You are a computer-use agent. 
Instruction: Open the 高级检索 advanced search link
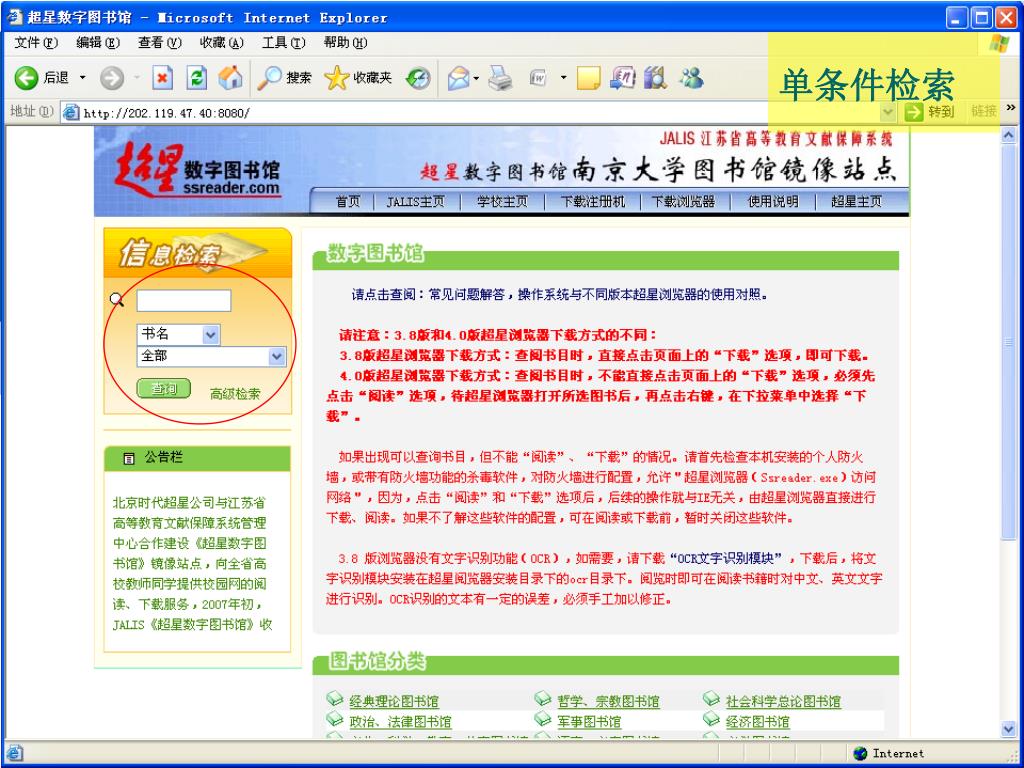click(x=235, y=394)
